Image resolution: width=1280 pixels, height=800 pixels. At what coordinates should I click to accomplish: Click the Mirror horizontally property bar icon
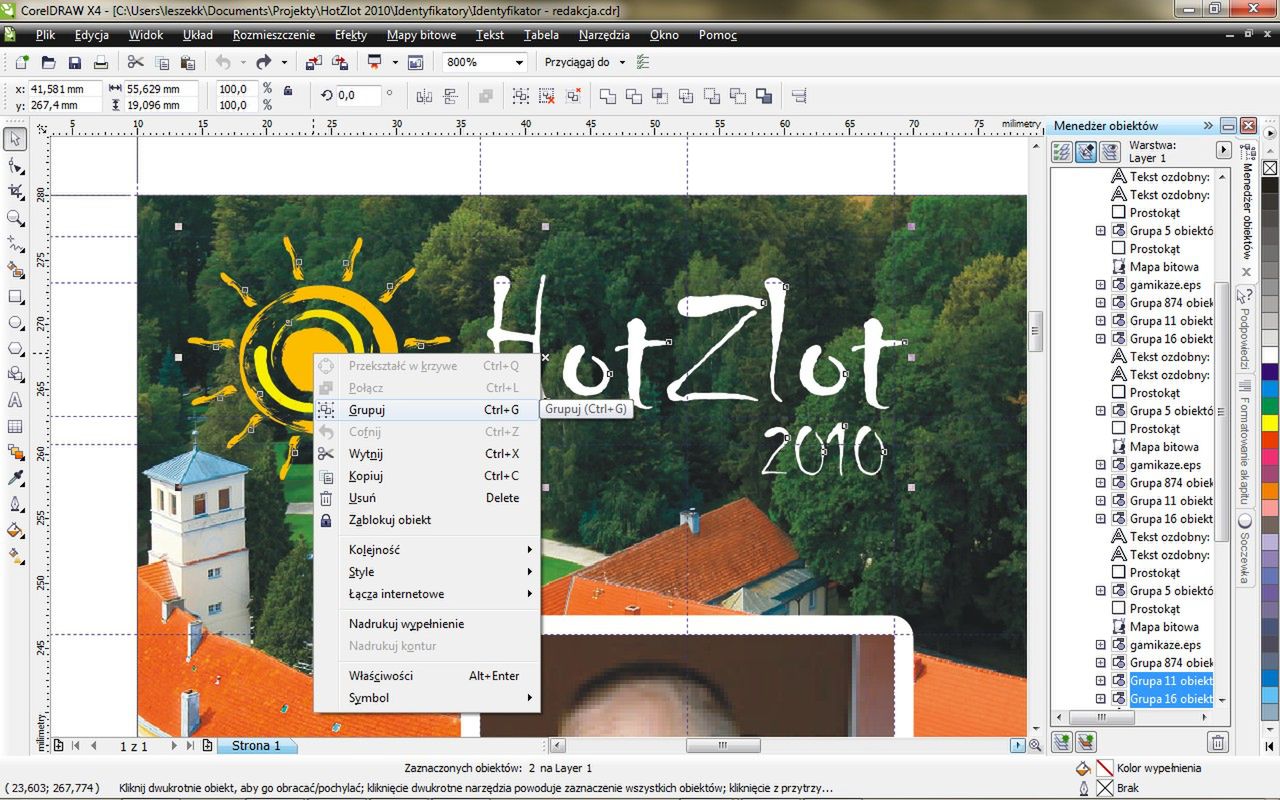coord(424,96)
